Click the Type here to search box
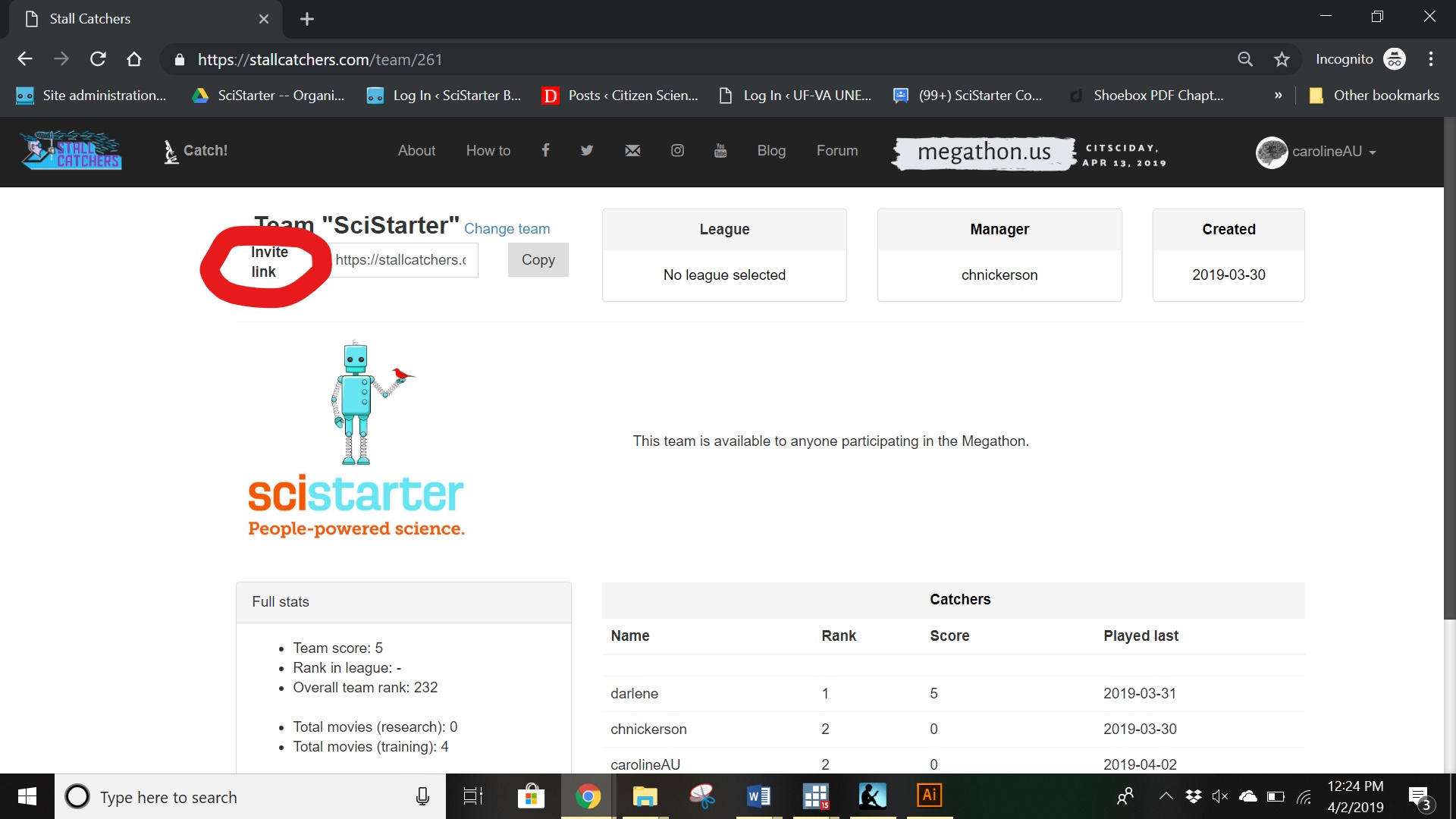 coord(250,796)
